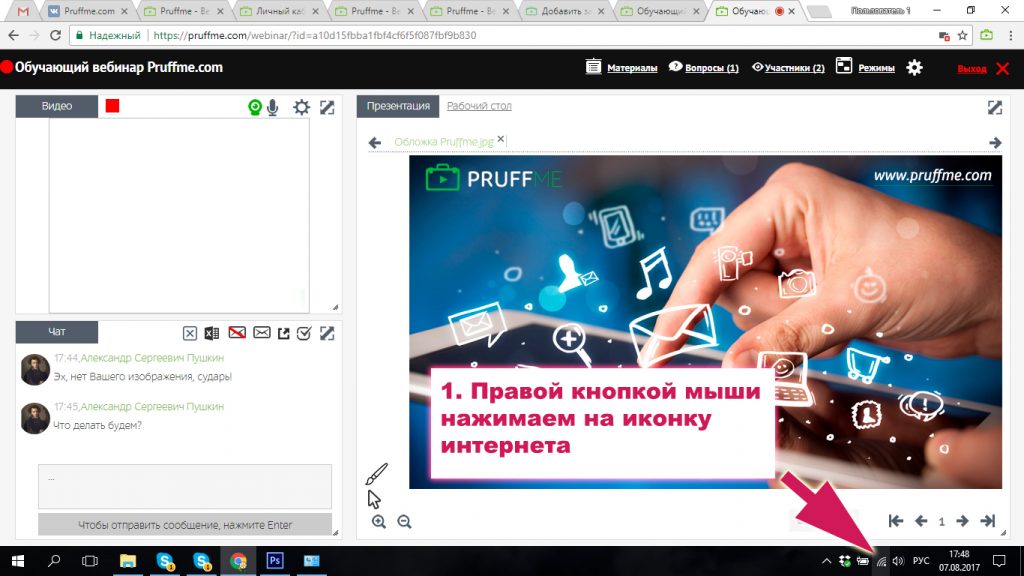Switch to the Рабочий стол tab
The height and width of the screenshot is (576, 1024).
478,106
